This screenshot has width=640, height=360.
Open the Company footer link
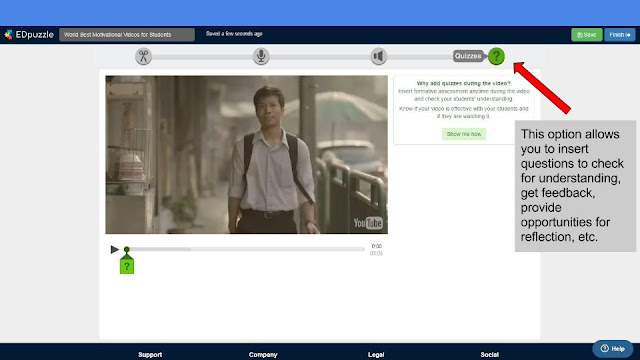pos(263,355)
